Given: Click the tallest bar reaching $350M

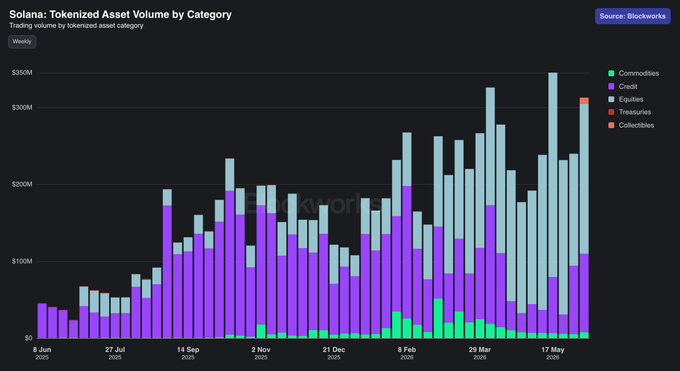Looking at the screenshot, I should tap(552, 205).
